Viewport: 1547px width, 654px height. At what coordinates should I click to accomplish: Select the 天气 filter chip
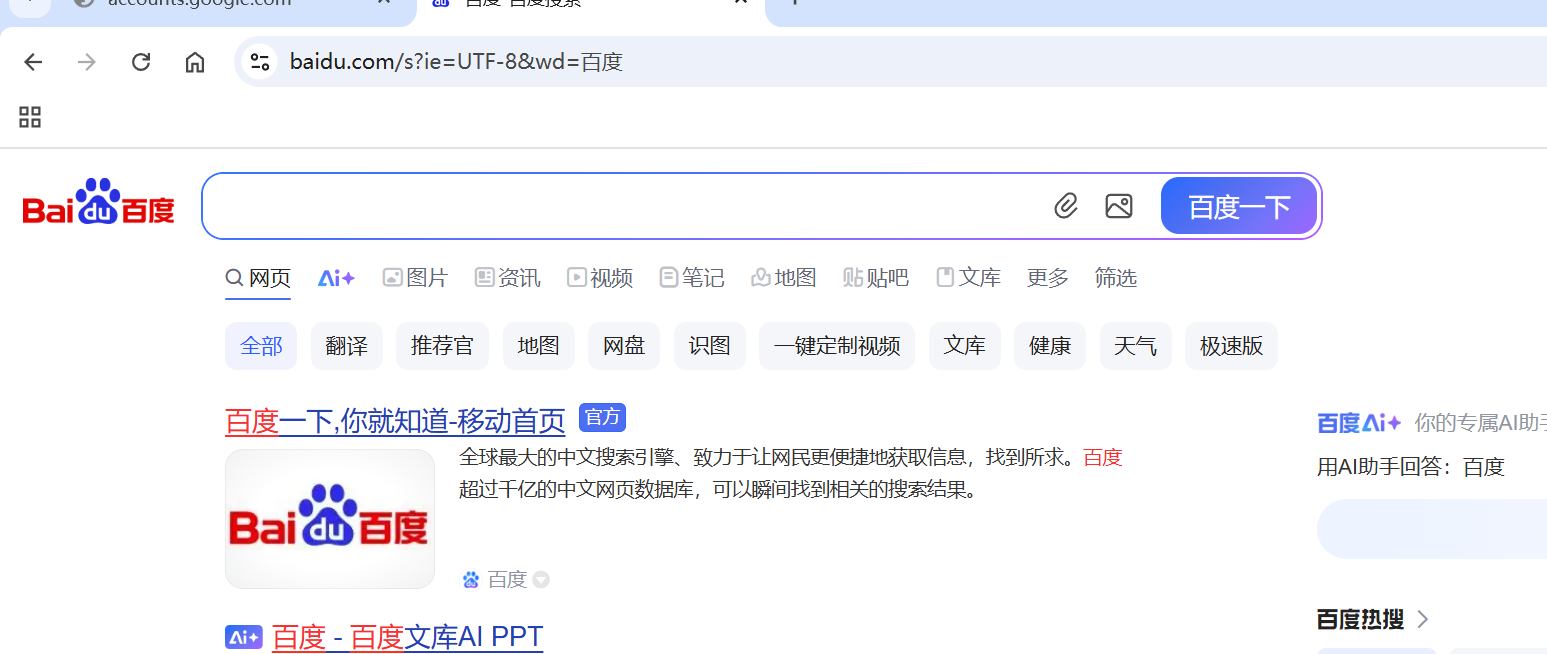point(1136,346)
